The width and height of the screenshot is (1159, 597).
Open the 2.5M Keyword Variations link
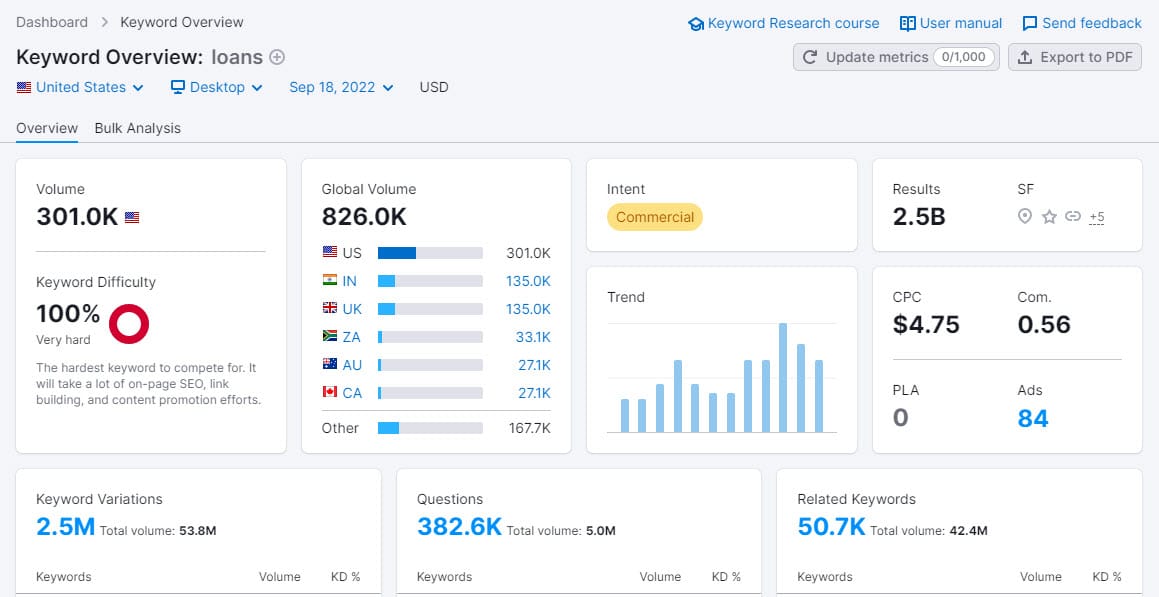tap(65, 526)
